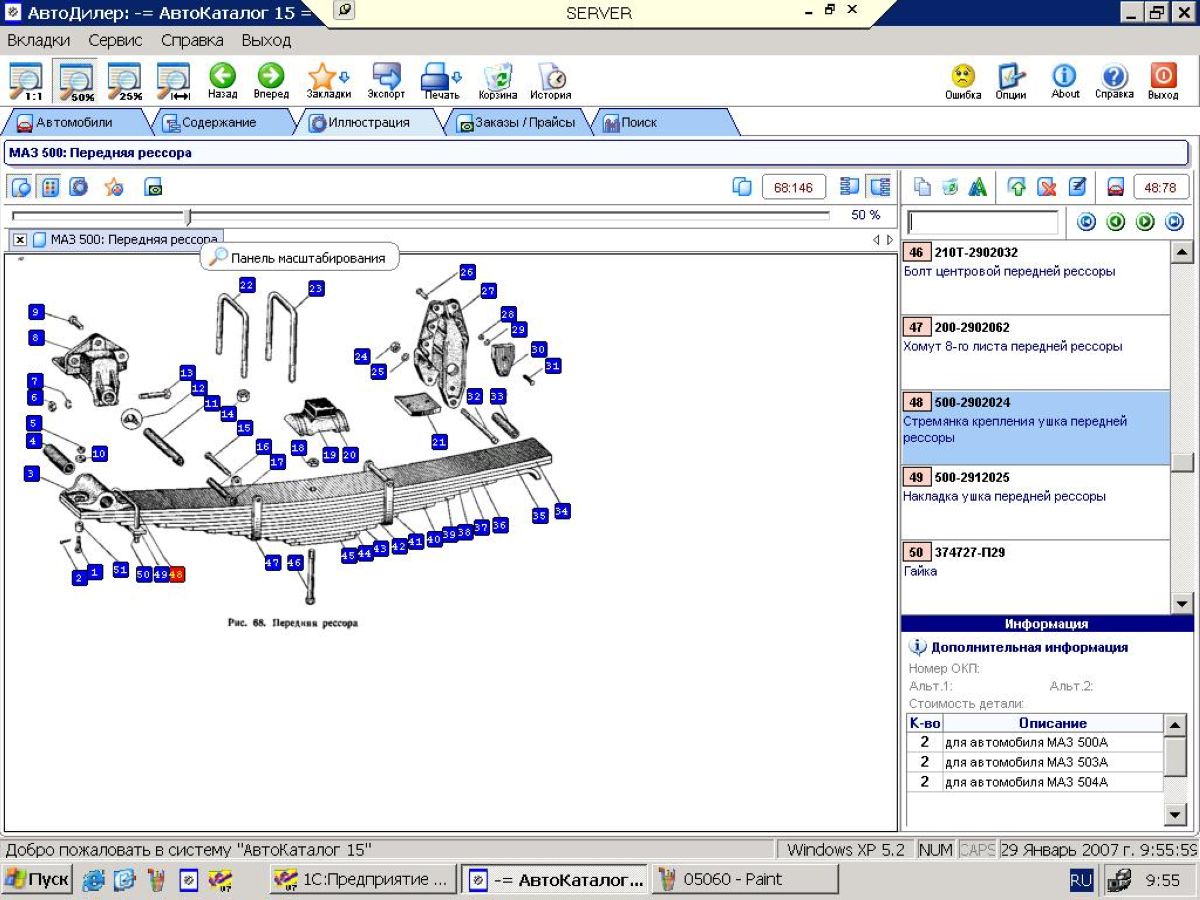Switch to the Содержание tab
The image size is (1200, 900).
219,122
